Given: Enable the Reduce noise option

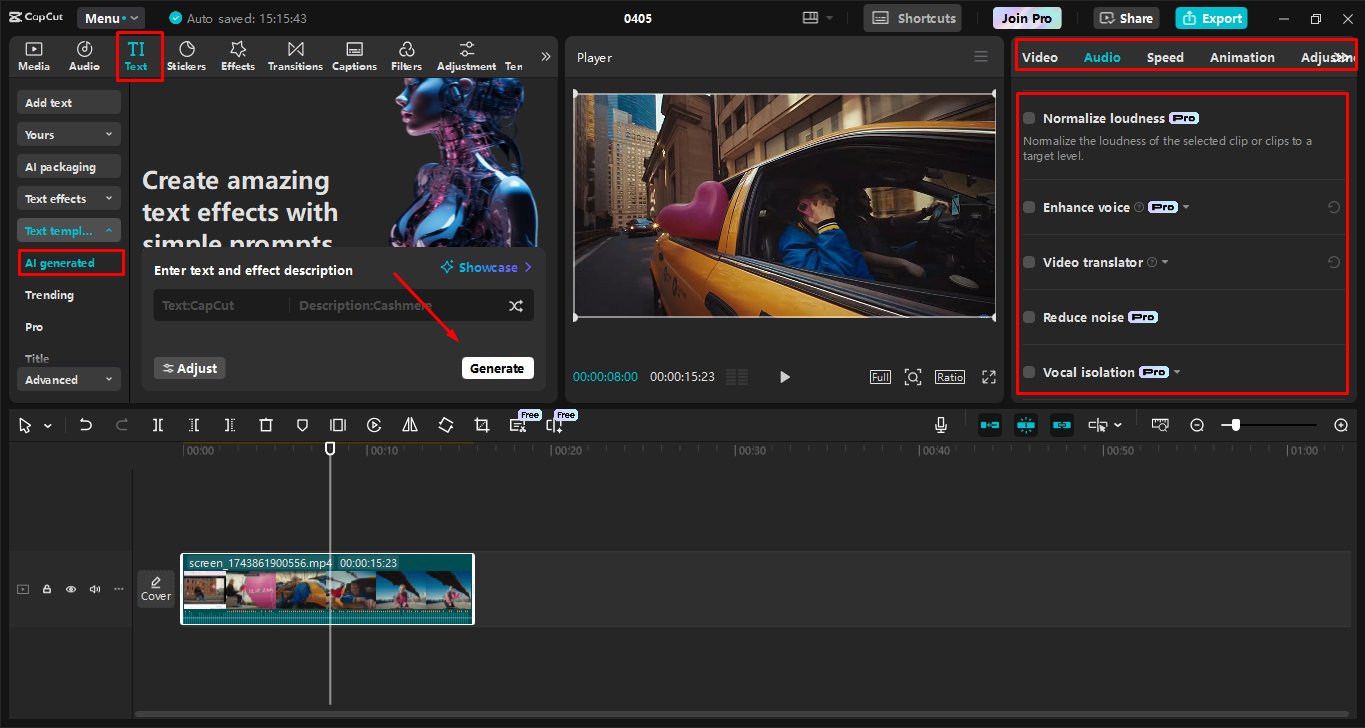Looking at the screenshot, I should pyautogui.click(x=1028, y=317).
